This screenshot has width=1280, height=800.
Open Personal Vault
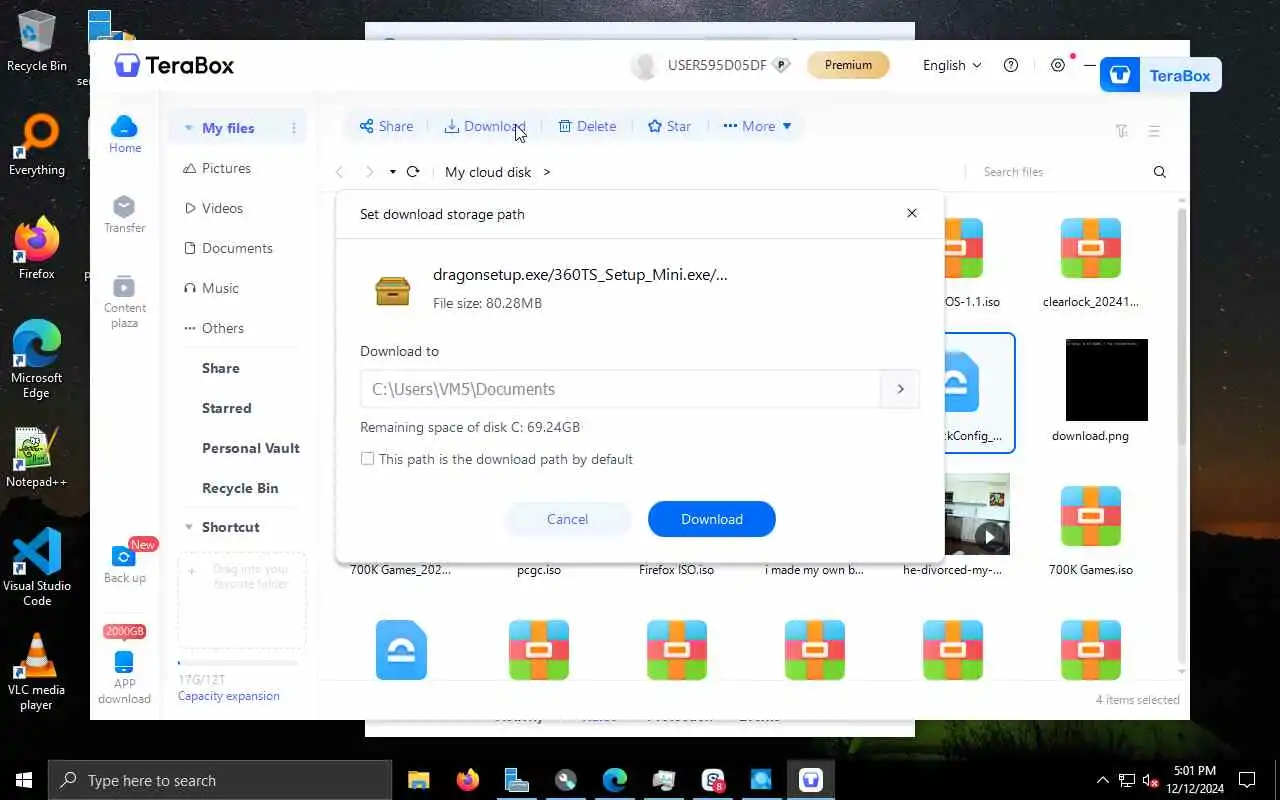point(250,448)
